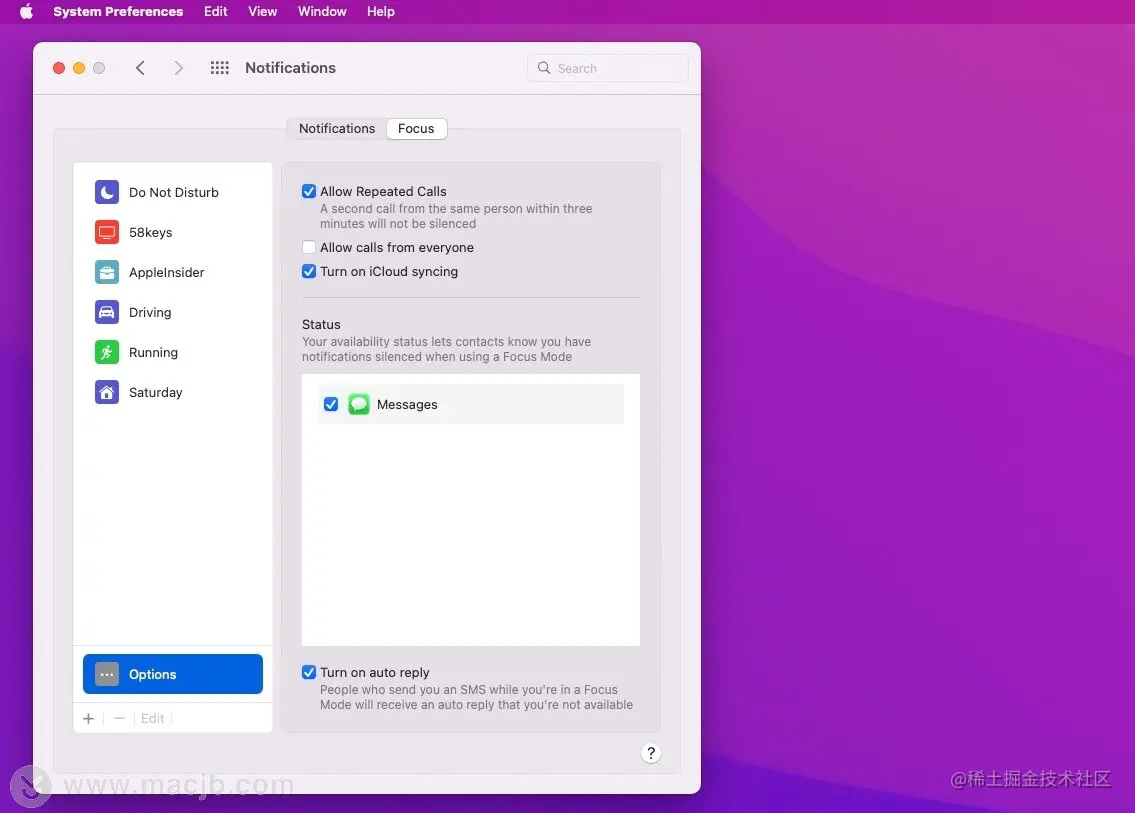Open the System Preferences menu
Image resolution: width=1135 pixels, height=813 pixels.
pyautogui.click(x=118, y=12)
